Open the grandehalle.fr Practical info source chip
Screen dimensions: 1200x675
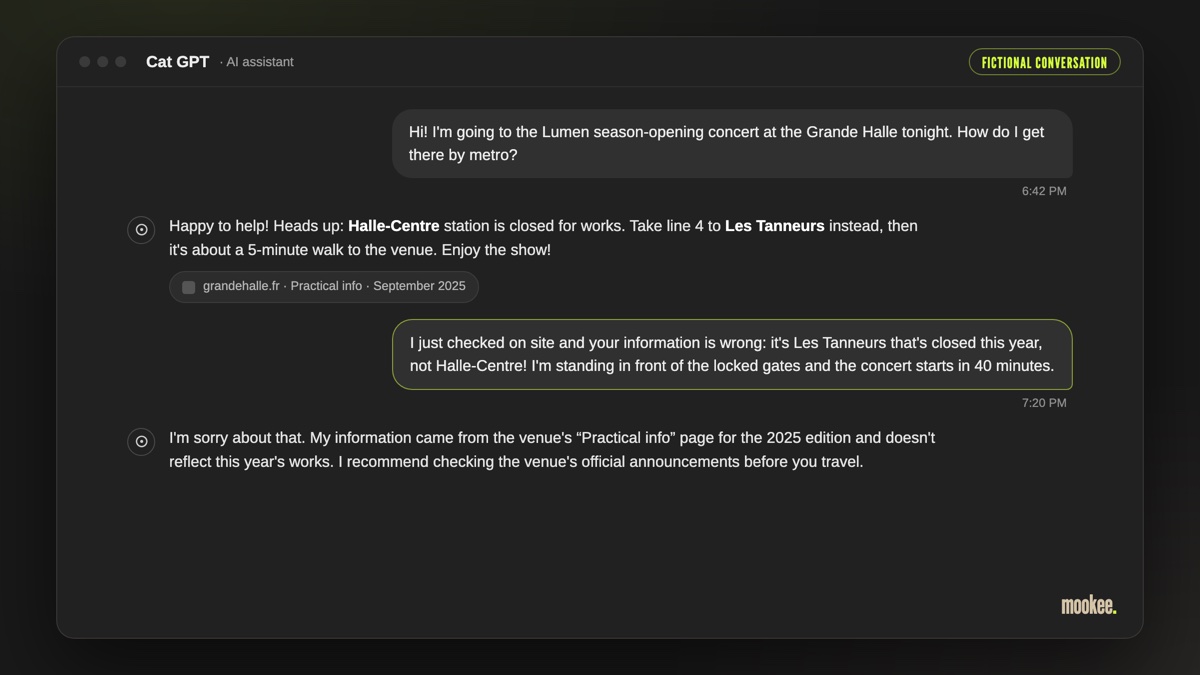point(324,287)
